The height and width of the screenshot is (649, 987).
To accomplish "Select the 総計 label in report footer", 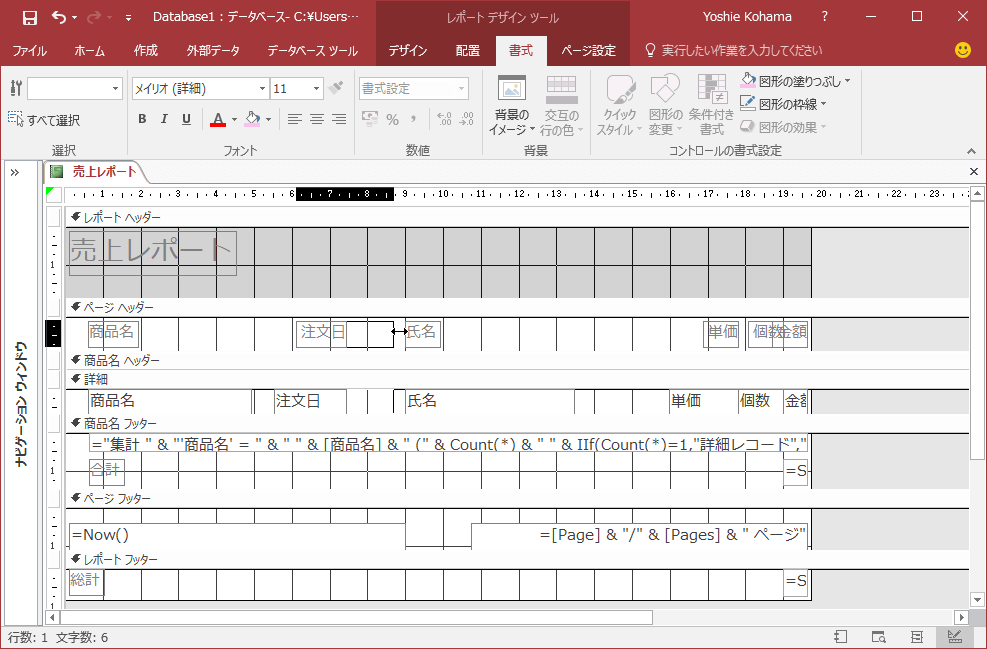I will [86, 582].
